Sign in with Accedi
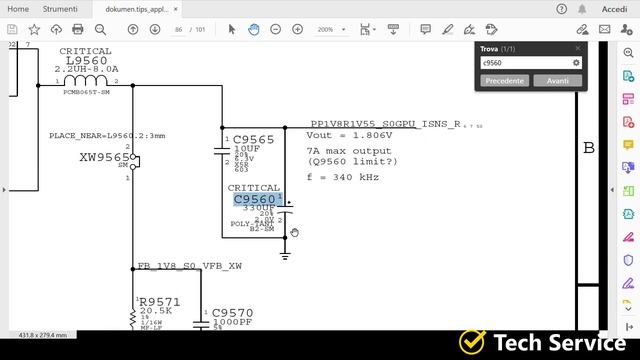 point(614,9)
